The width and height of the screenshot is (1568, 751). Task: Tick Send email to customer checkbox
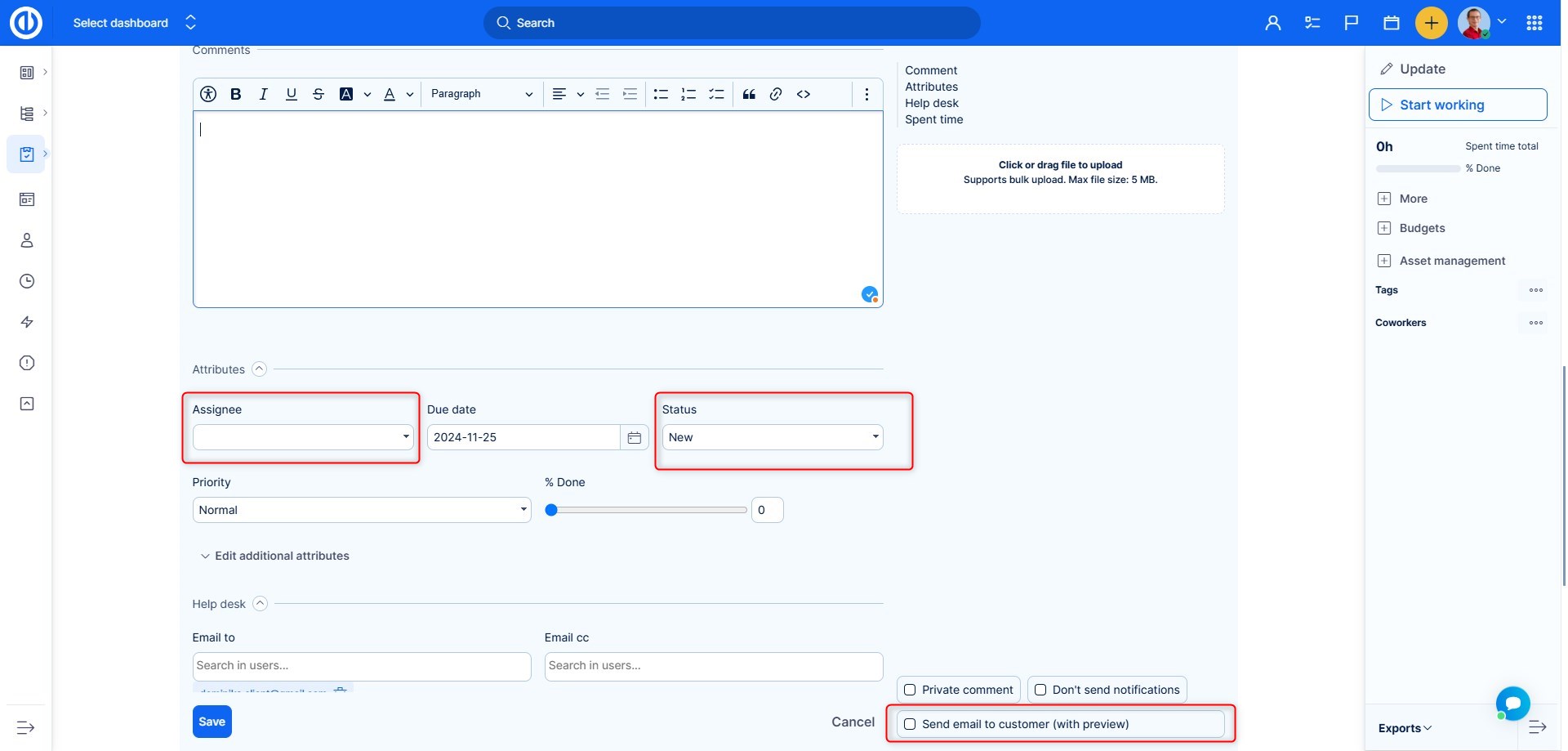click(910, 724)
